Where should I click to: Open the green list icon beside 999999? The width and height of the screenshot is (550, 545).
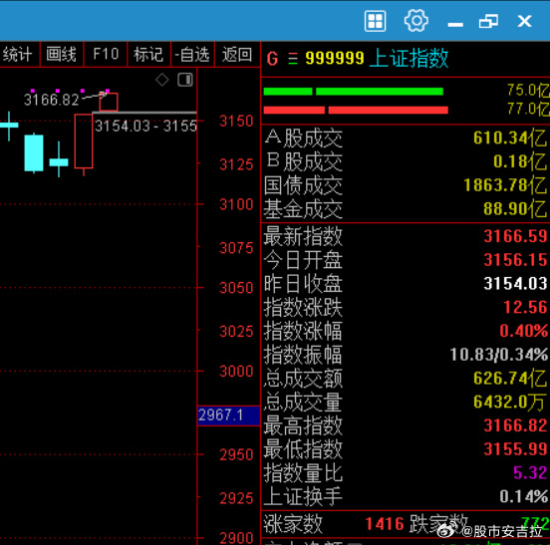(x=293, y=59)
